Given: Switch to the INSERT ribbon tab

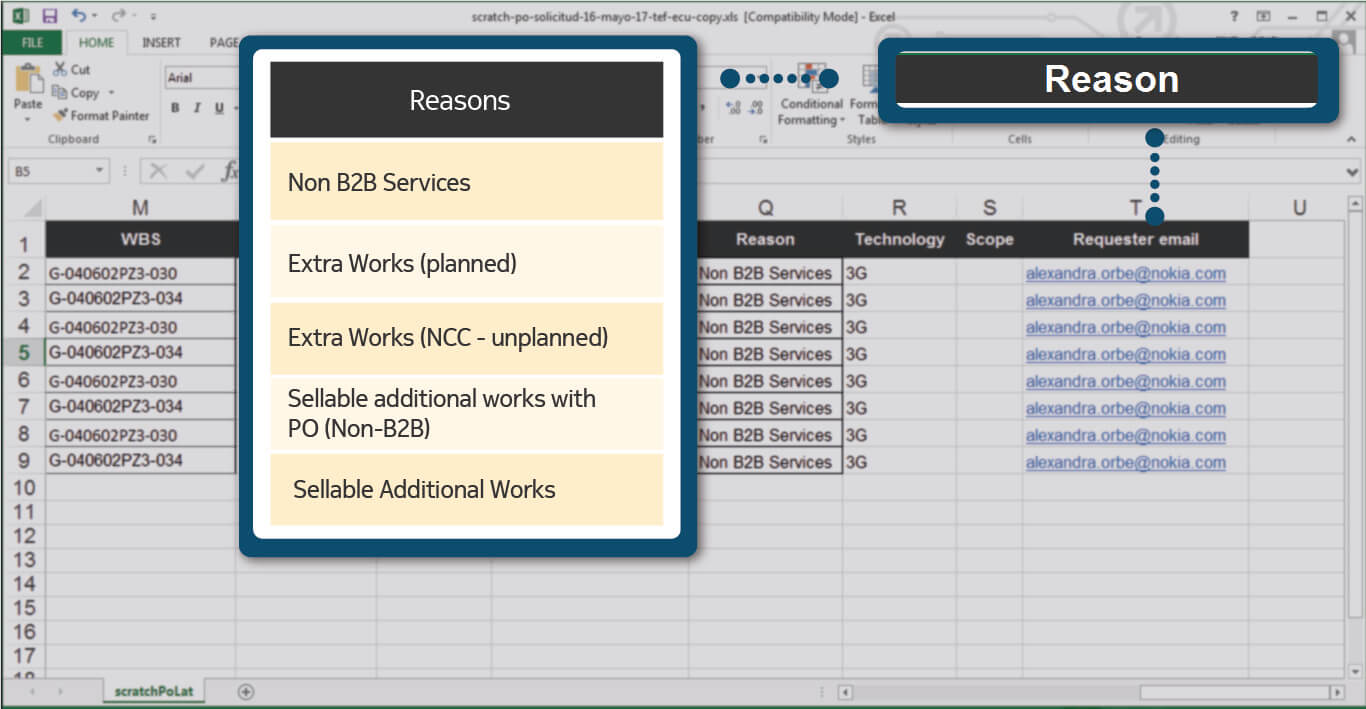Looking at the screenshot, I should coord(161,43).
